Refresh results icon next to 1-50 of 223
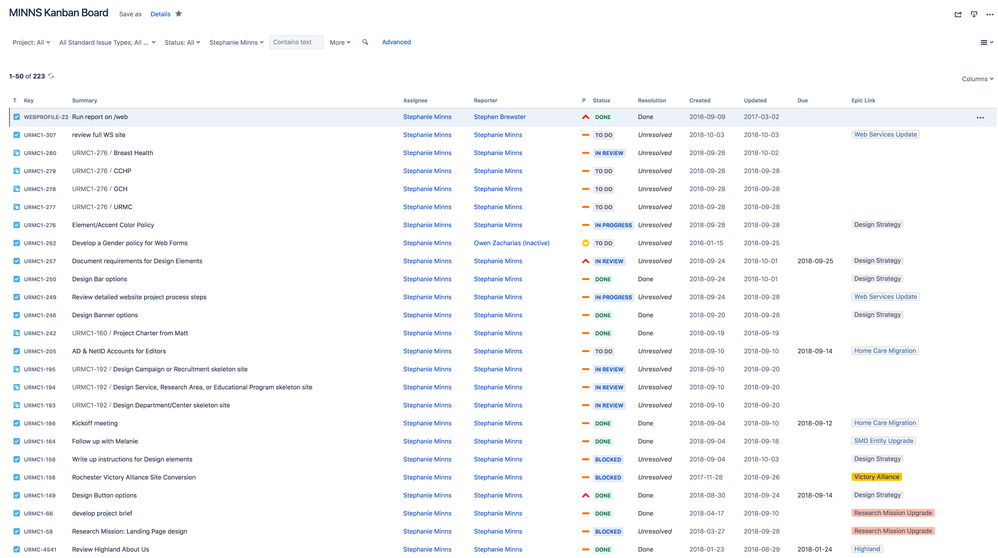The height and width of the screenshot is (558, 998). click(52, 76)
